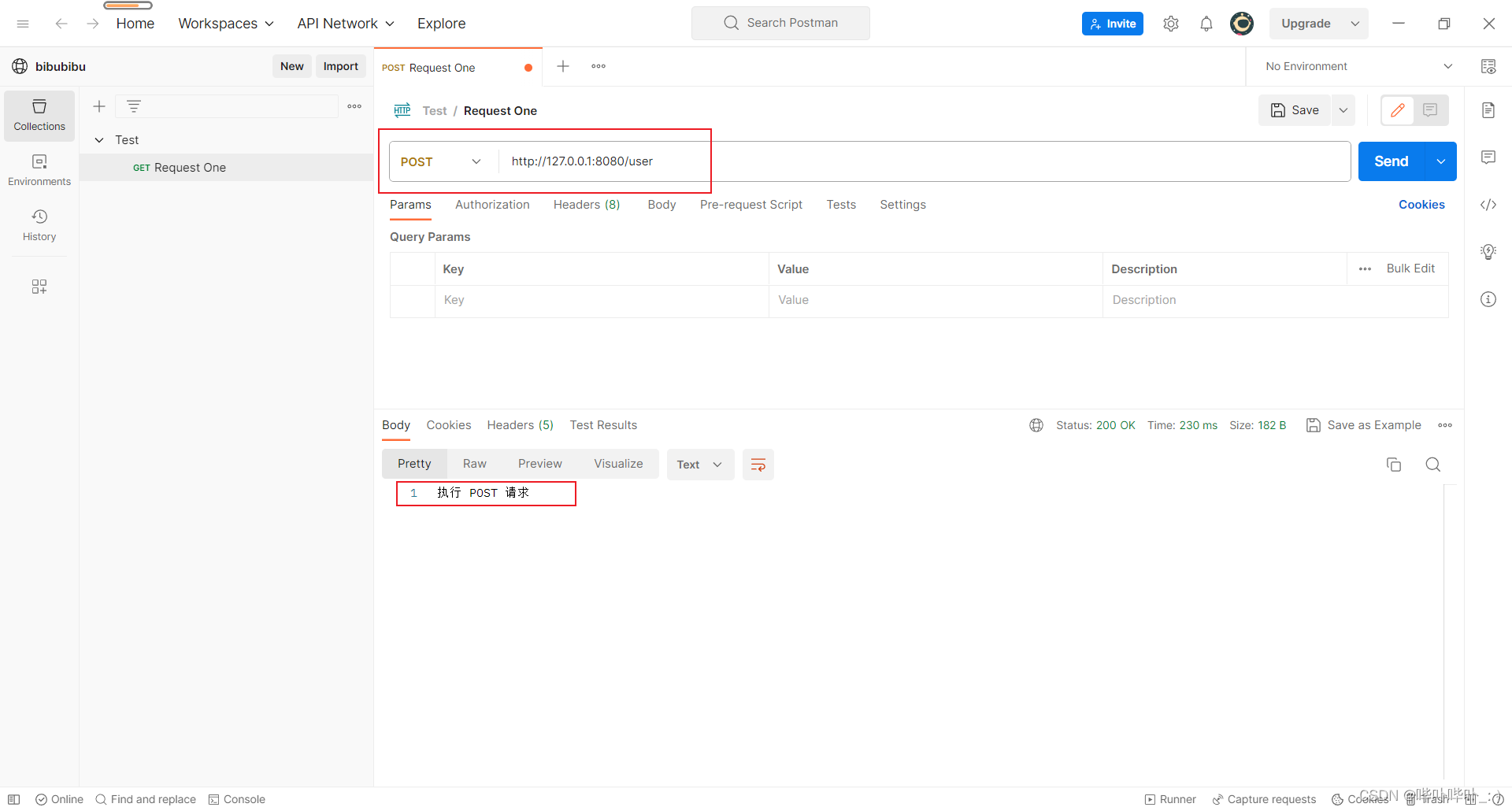
Task: Toggle the sidebar from the status bar
Action: point(14,799)
